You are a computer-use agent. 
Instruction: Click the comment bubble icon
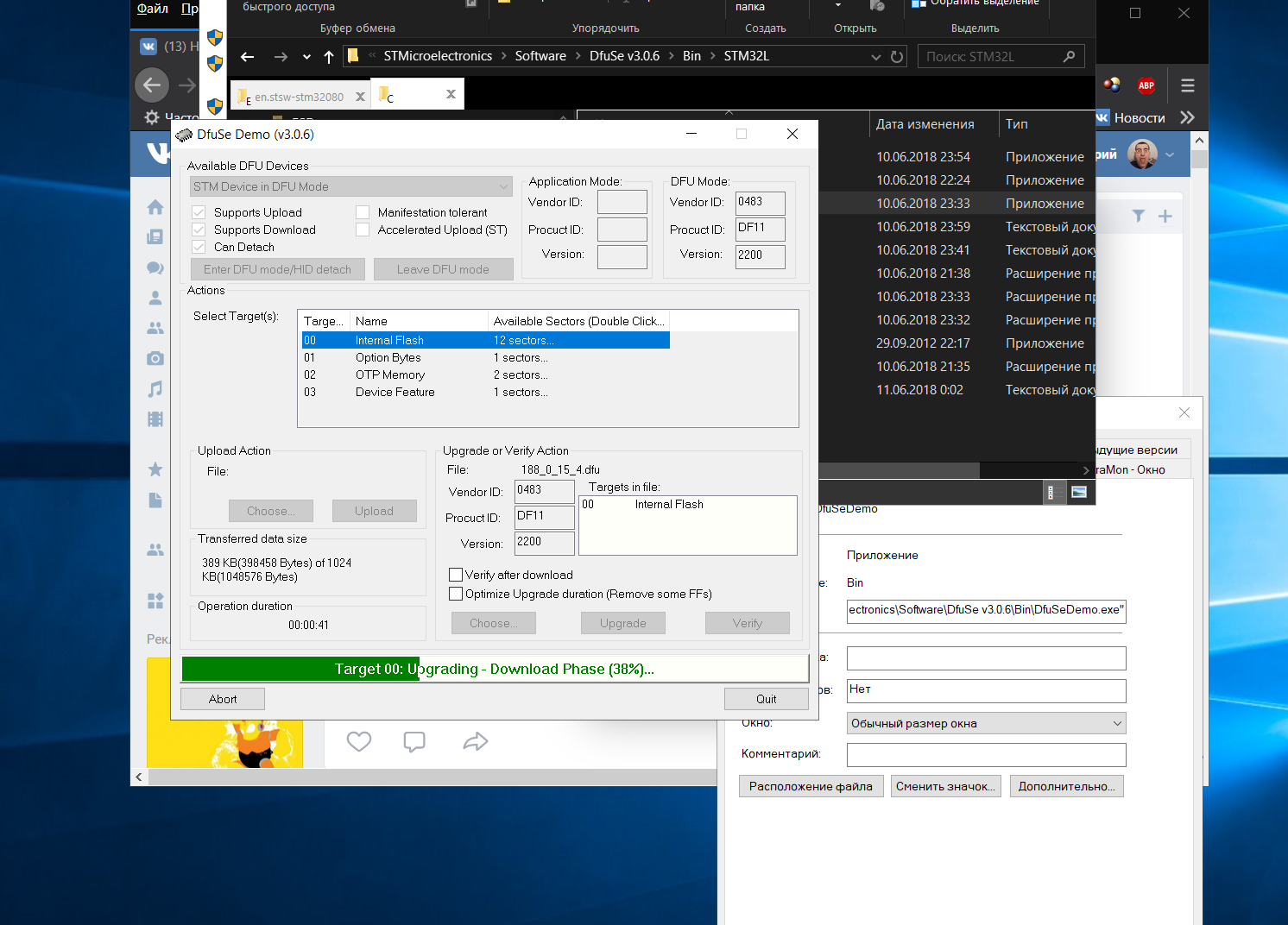[x=414, y=741]
